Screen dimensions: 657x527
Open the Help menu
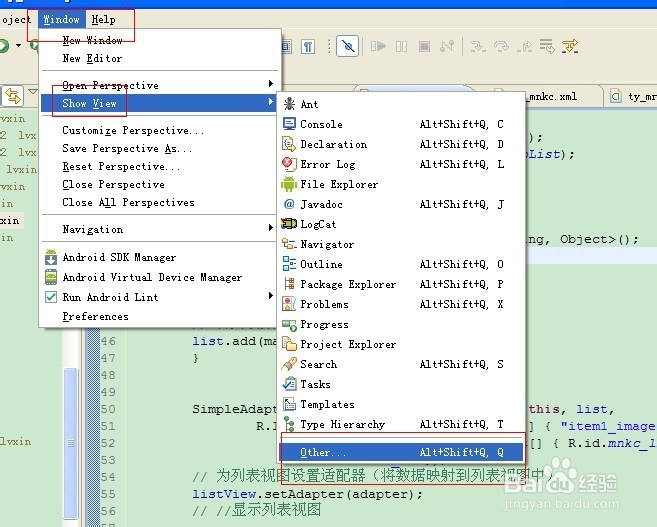point(103,19)
